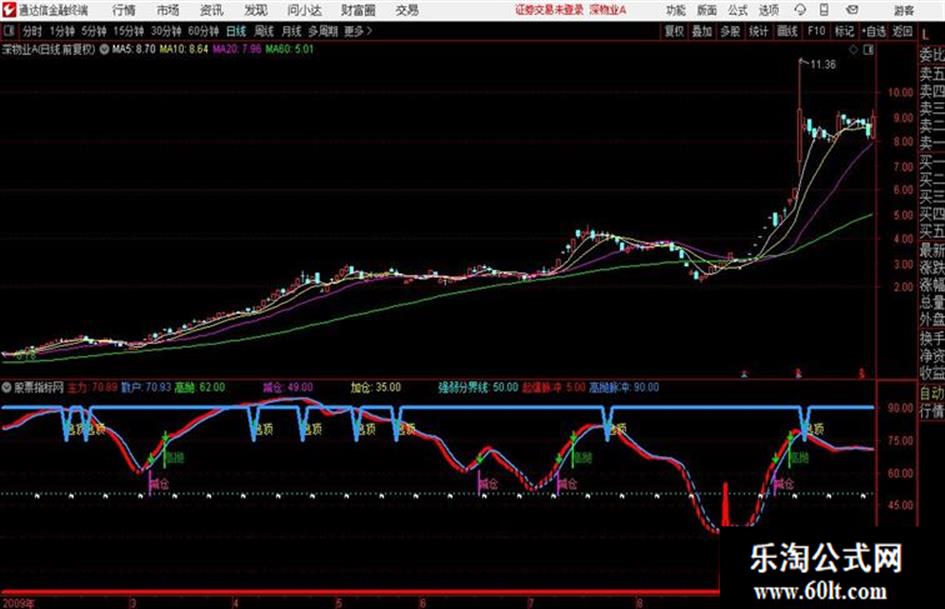Screen dimensions: 945x609
Task: Click the 散户: 70.93 indicator value
Action: point(146,387)
